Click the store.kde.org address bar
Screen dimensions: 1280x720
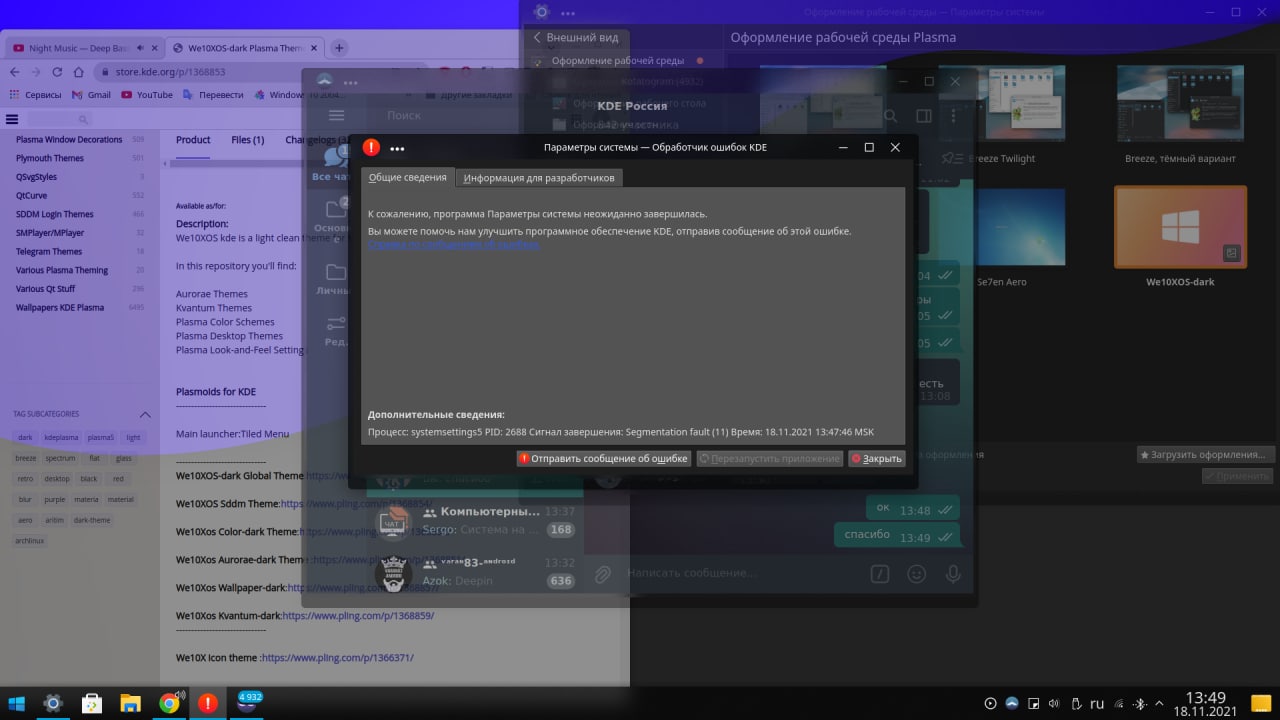coord(172,72)
